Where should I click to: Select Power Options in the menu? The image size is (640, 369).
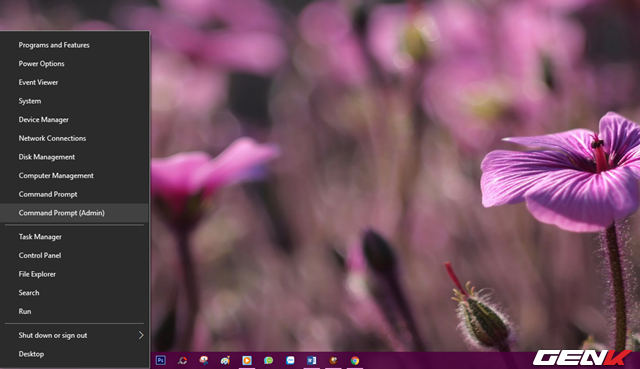click(74, 64)
